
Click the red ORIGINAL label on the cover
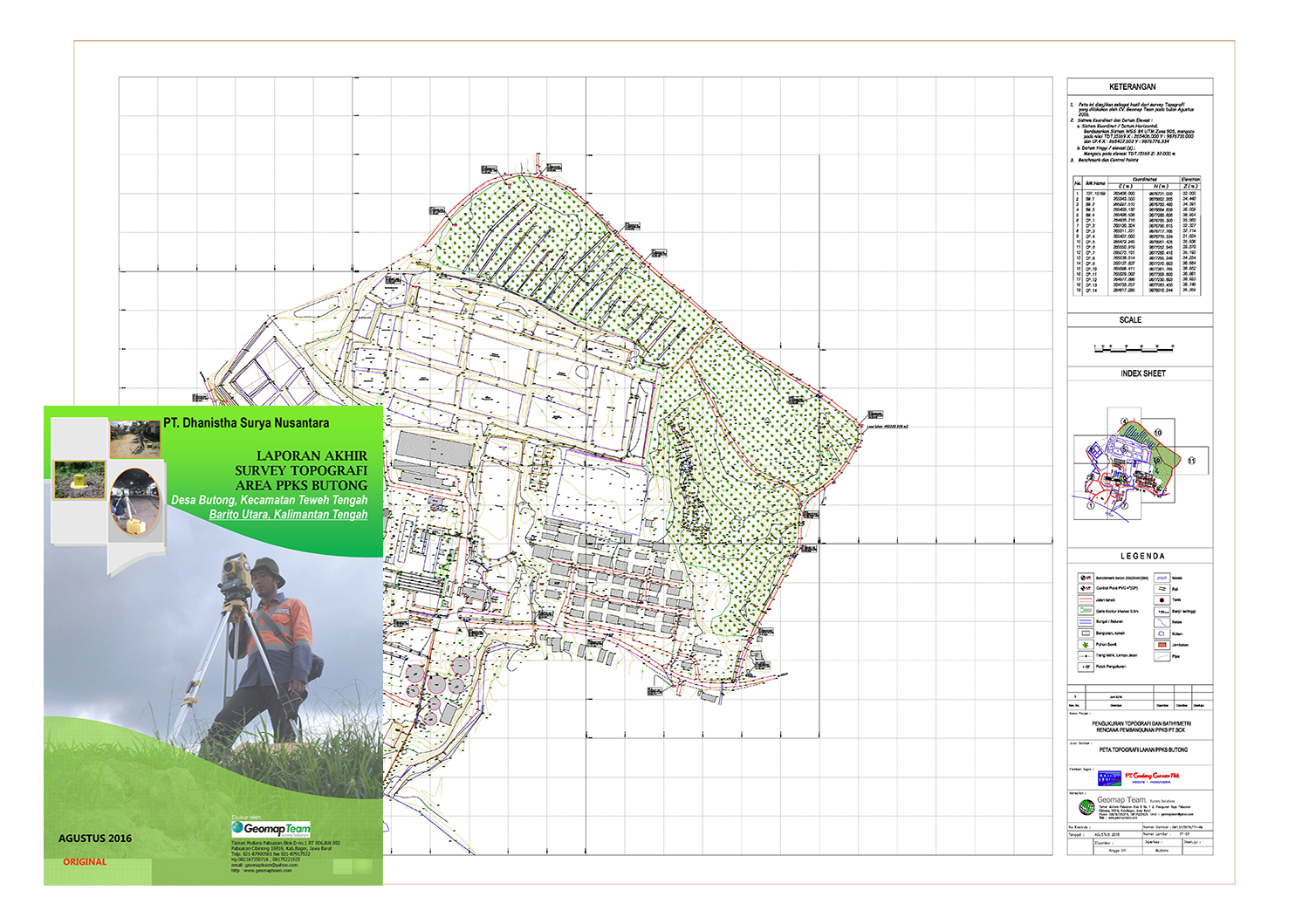[x=85, y=862]
